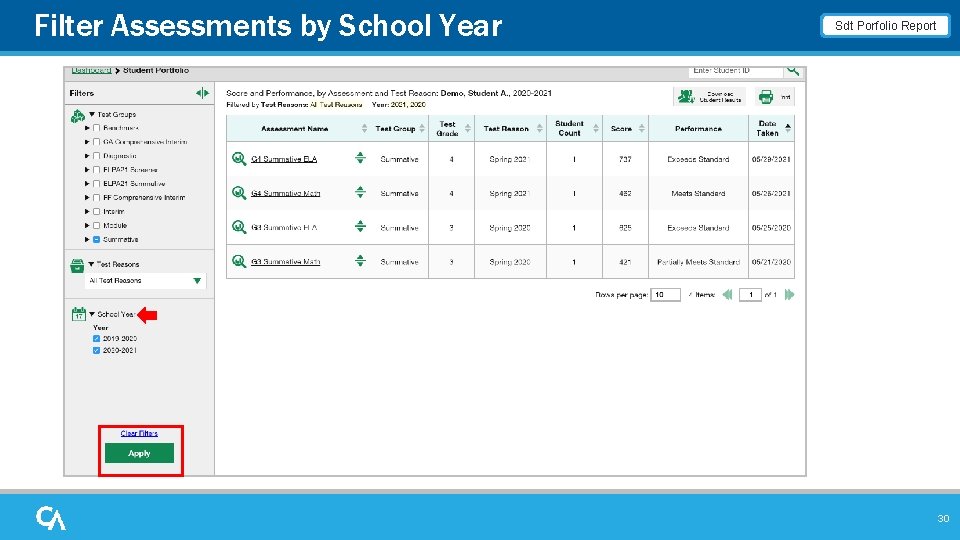Viewport: 960px width, 540px height.
Task: Open the All Test Reasons dropdown
Action: pyautogui.click(x=145, y=281)
